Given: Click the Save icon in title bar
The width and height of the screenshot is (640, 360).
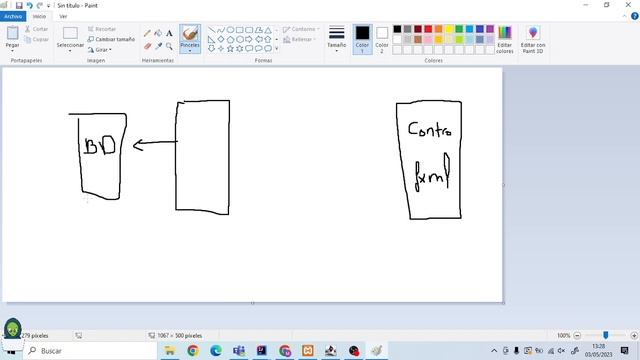Looking at the screenshot, I should coord(19,5).
